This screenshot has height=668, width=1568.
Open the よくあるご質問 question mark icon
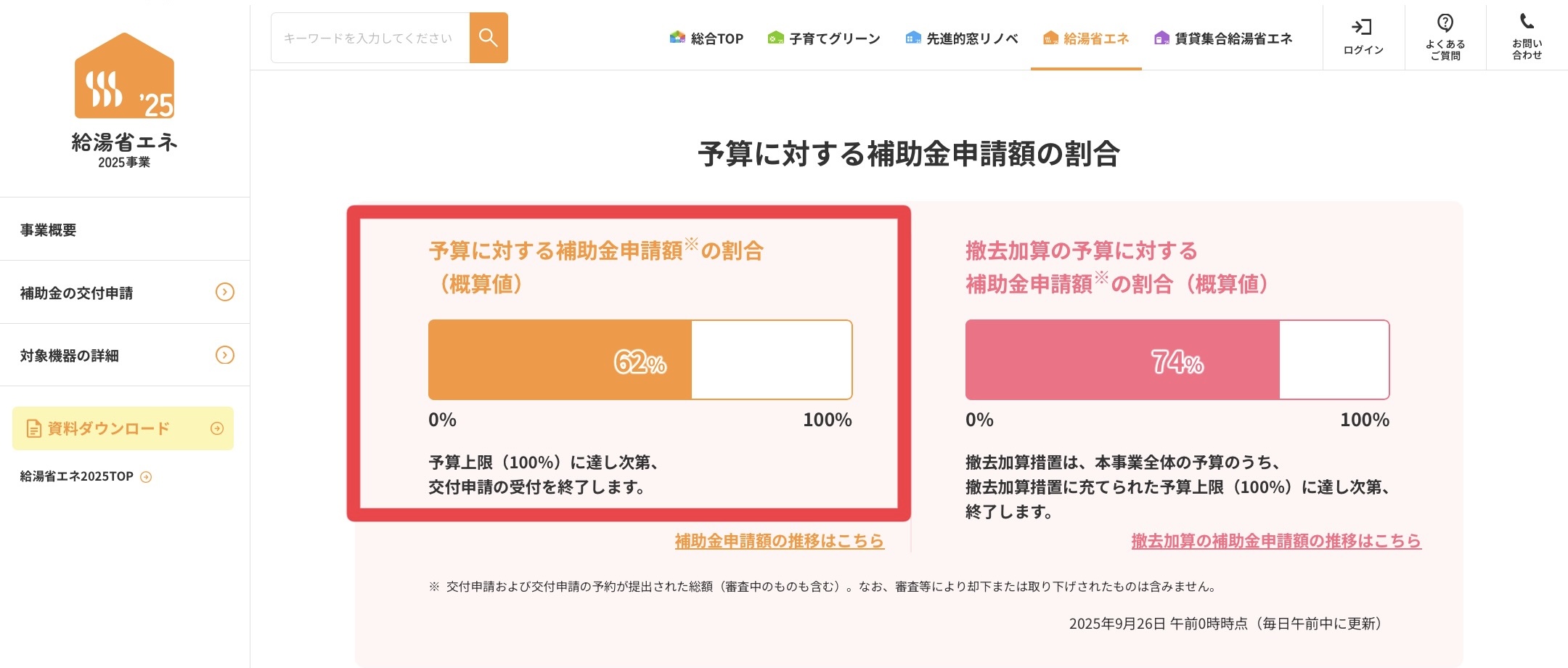(x=1445, y=23)
